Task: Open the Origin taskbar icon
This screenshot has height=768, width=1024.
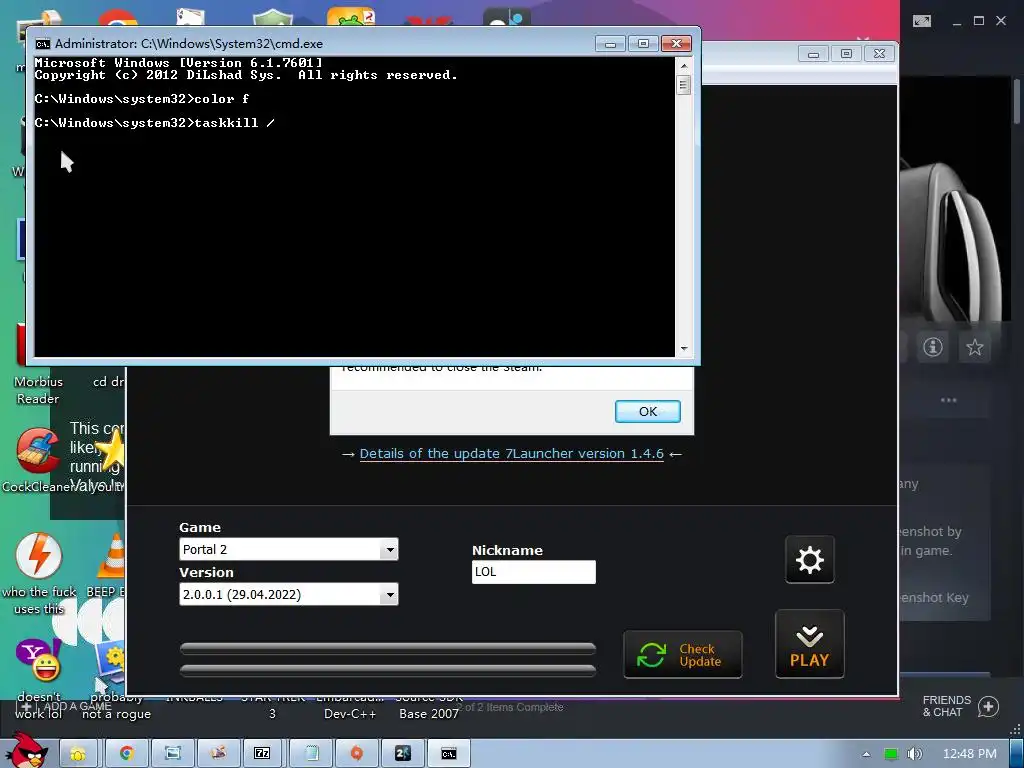Action: (x=356, y=754)
